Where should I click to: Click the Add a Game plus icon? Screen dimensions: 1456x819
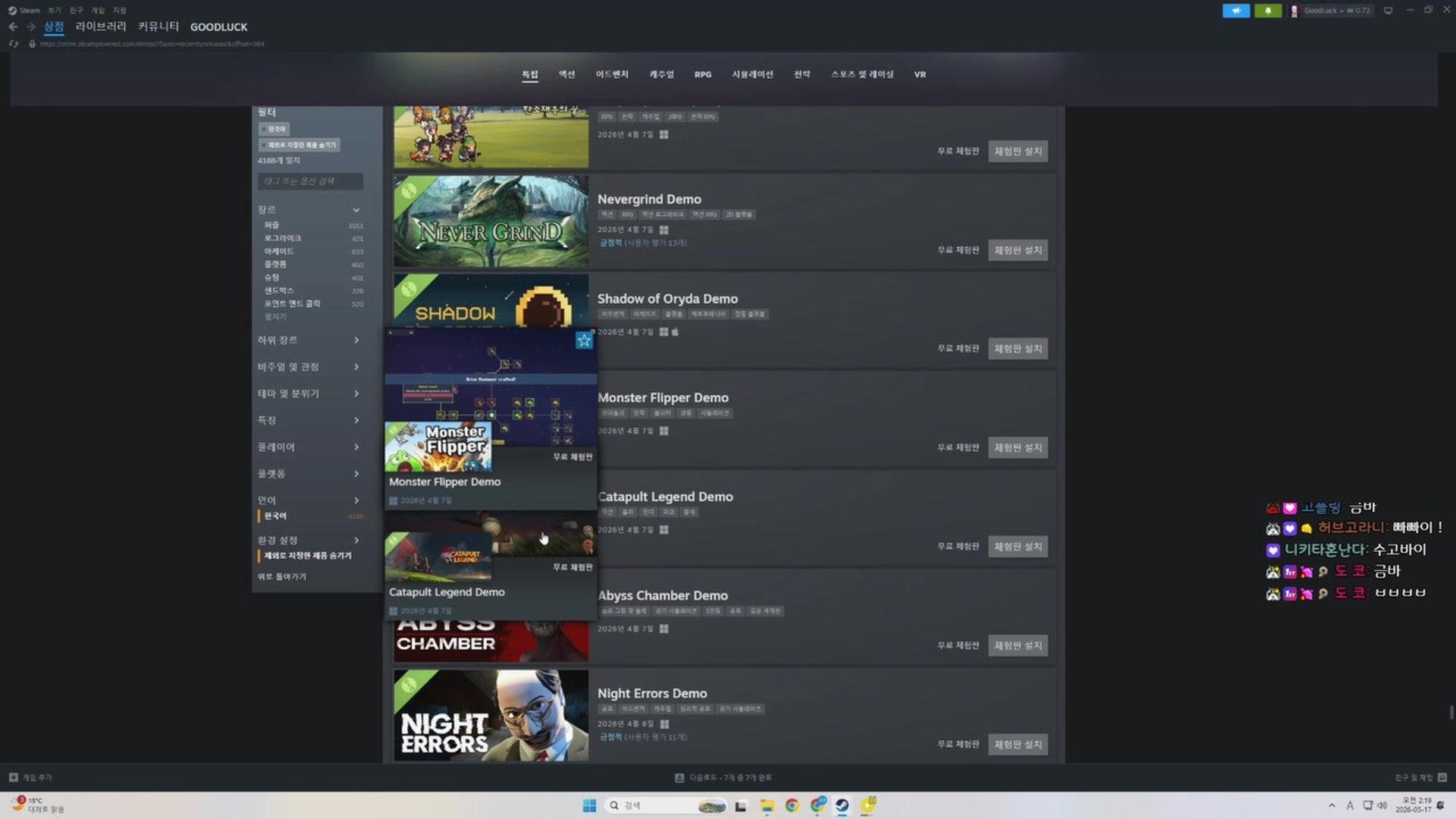[x=13, y=777]
